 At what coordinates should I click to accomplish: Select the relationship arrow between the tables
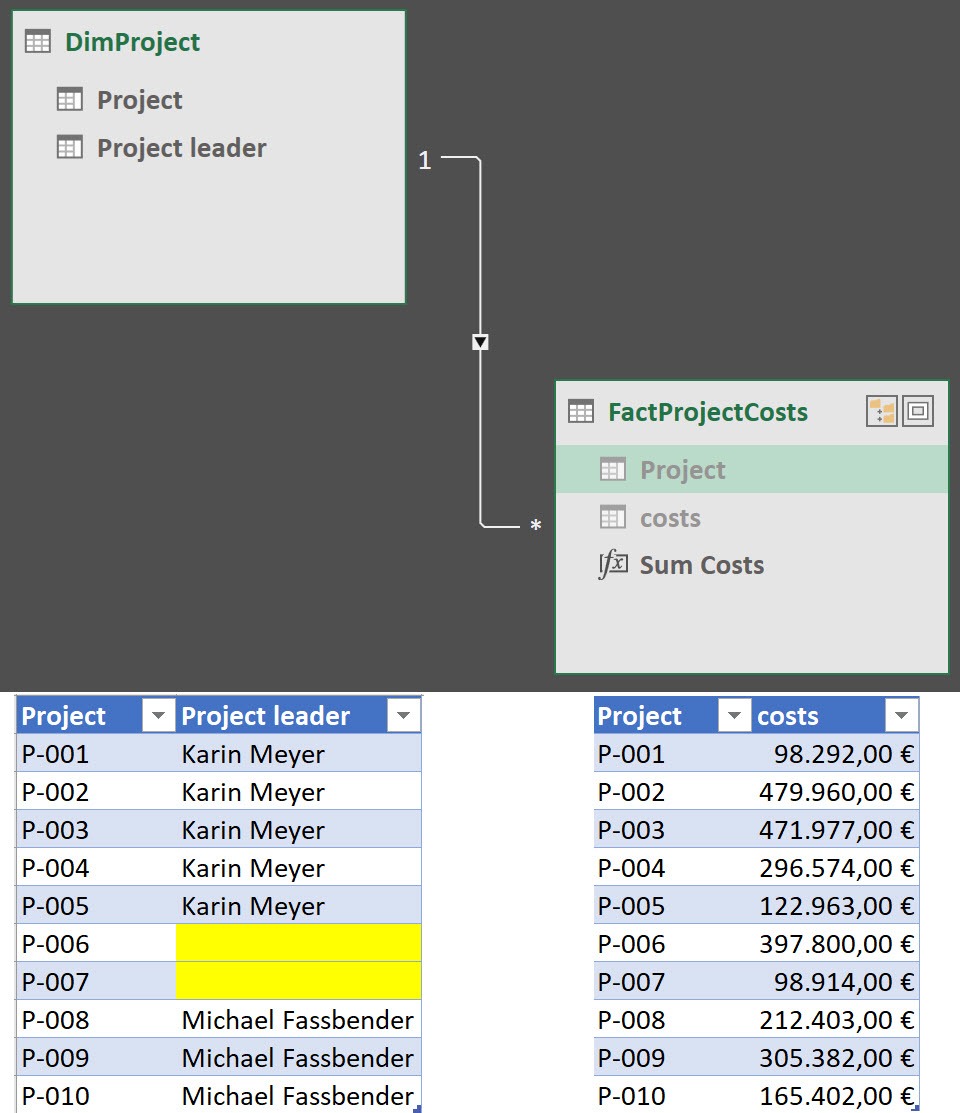pyautogui.click(x=480, y=342)
